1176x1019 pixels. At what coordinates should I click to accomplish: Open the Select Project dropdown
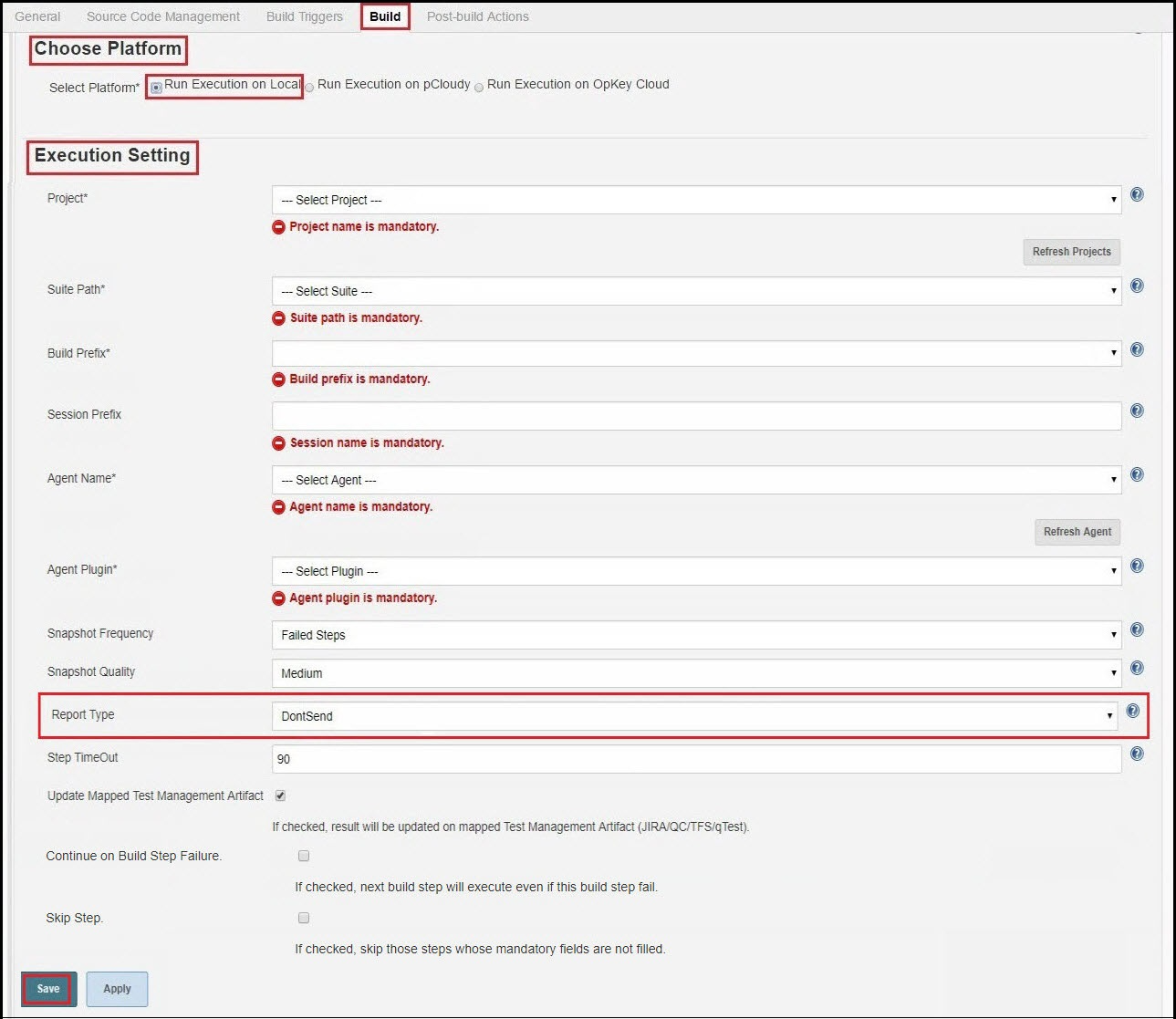click(x=697, y=200)
